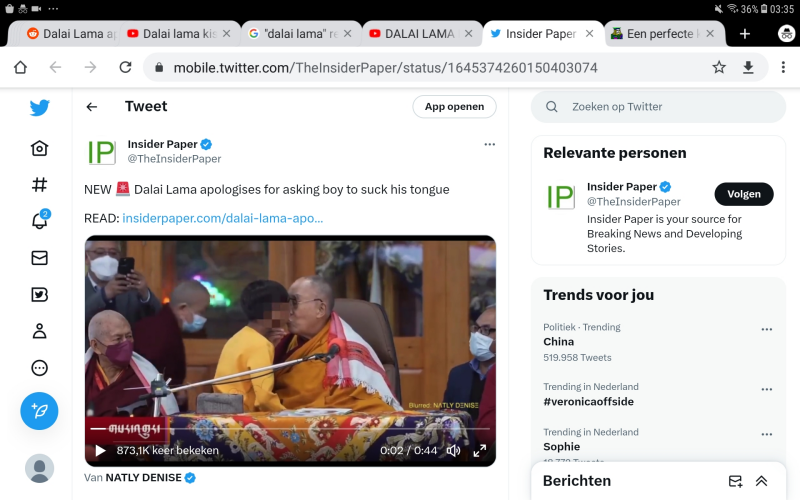Compose a new tweet button
800x500 pixels.
coord(39,411)
